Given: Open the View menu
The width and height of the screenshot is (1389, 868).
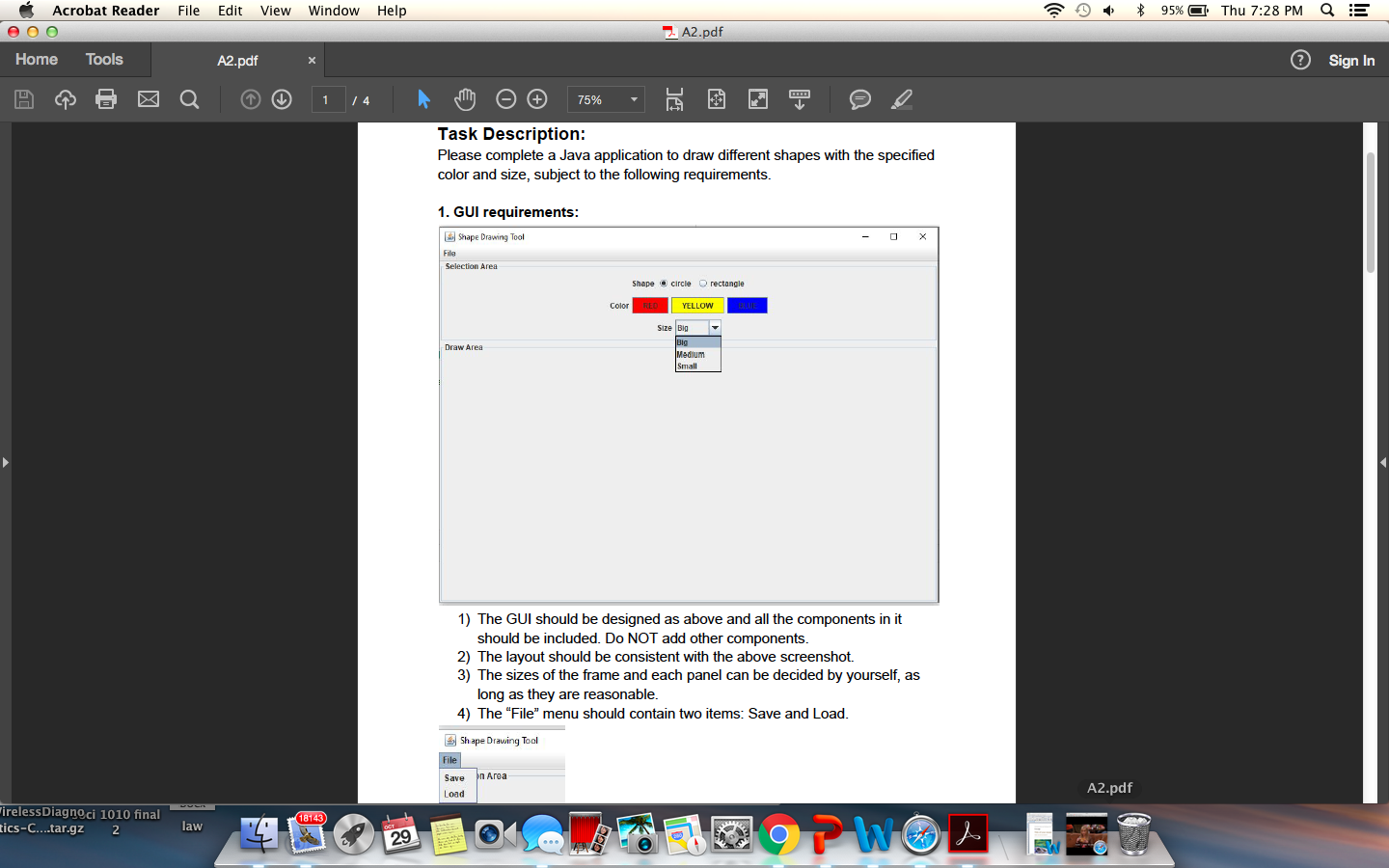Looking at the screenshot, I should (276, 11).
